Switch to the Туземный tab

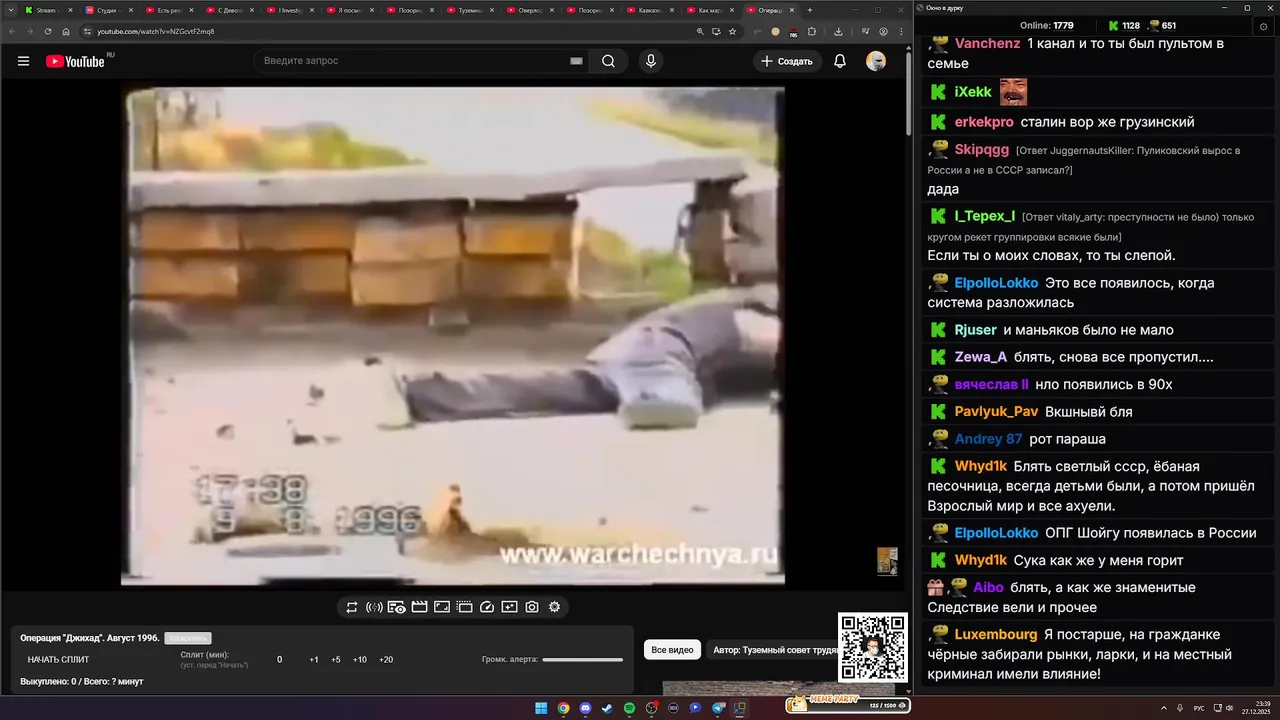tap(466, 10)
